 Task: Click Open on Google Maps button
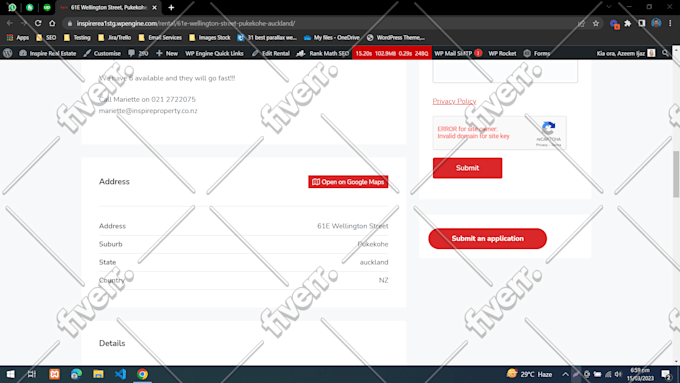(348, 182)
